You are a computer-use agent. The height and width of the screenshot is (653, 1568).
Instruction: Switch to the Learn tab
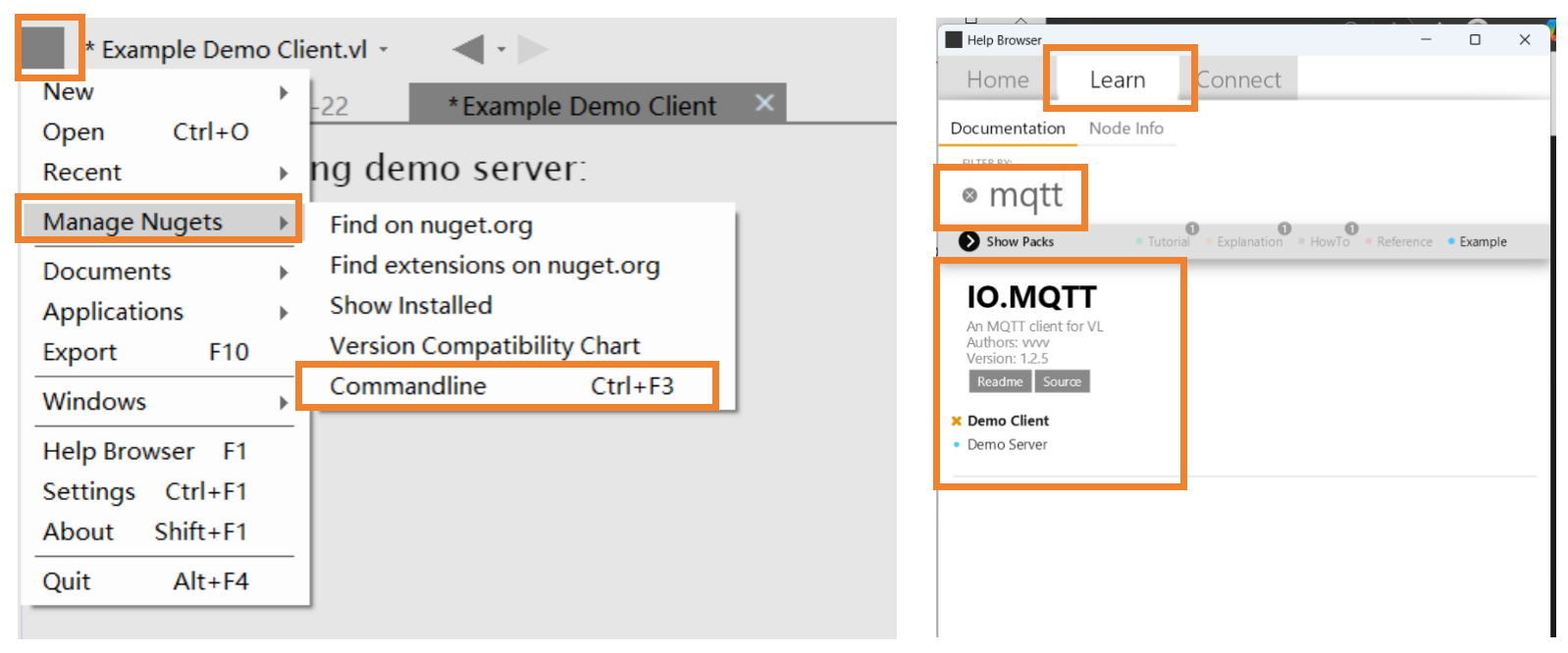coord(1118,79)
